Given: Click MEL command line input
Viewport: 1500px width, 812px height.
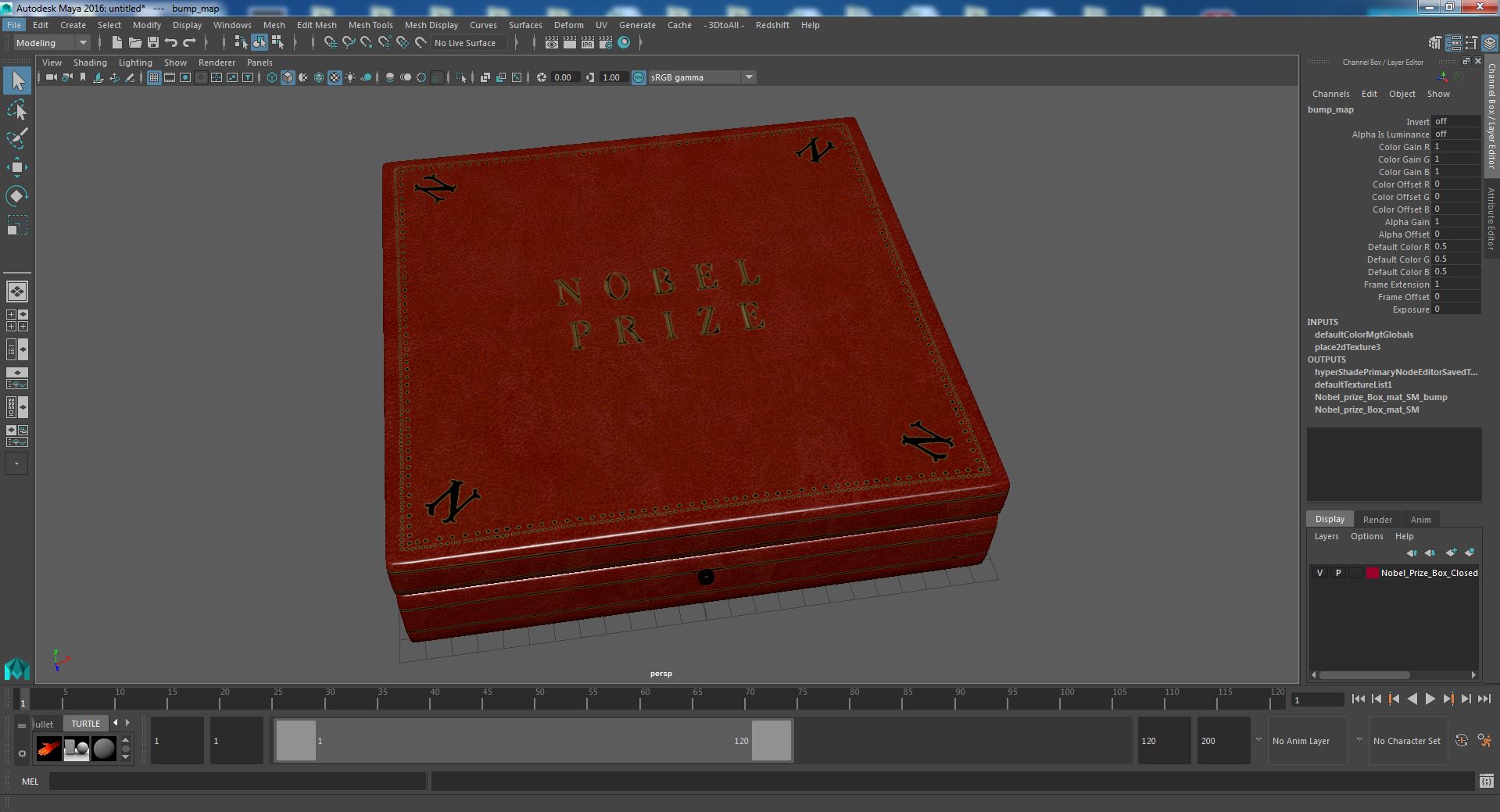Looking at the screenshot, I should (x=237, y=781).
